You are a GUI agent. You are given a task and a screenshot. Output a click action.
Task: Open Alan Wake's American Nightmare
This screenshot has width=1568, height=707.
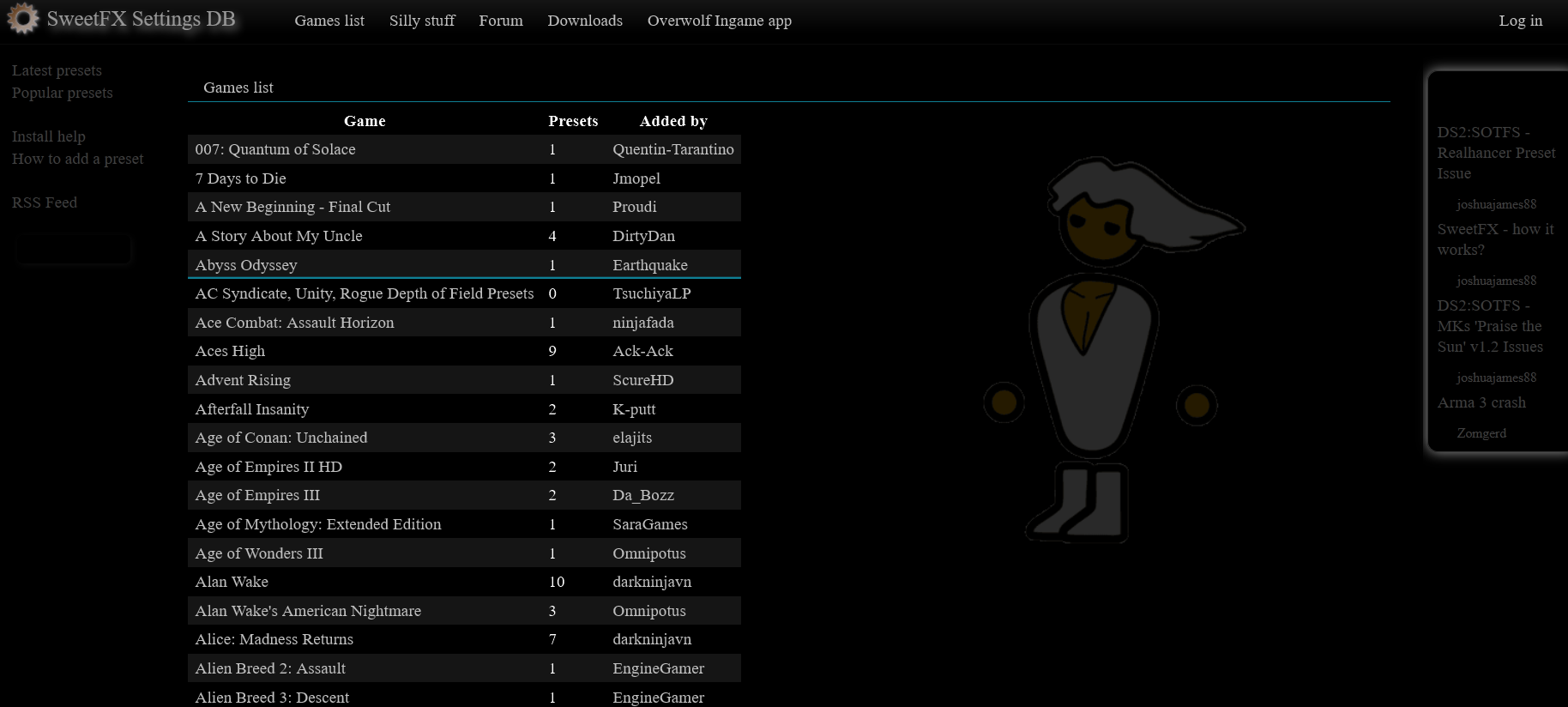click(308, 611)
